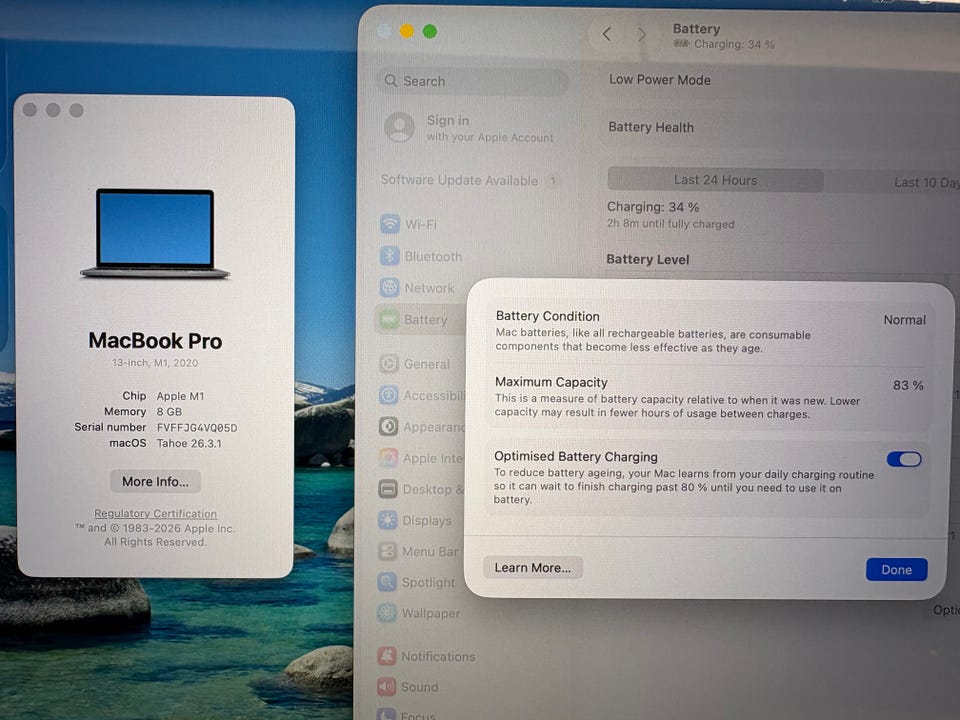
Task: Click More Info in About window
Action: [x=156, y=481]
